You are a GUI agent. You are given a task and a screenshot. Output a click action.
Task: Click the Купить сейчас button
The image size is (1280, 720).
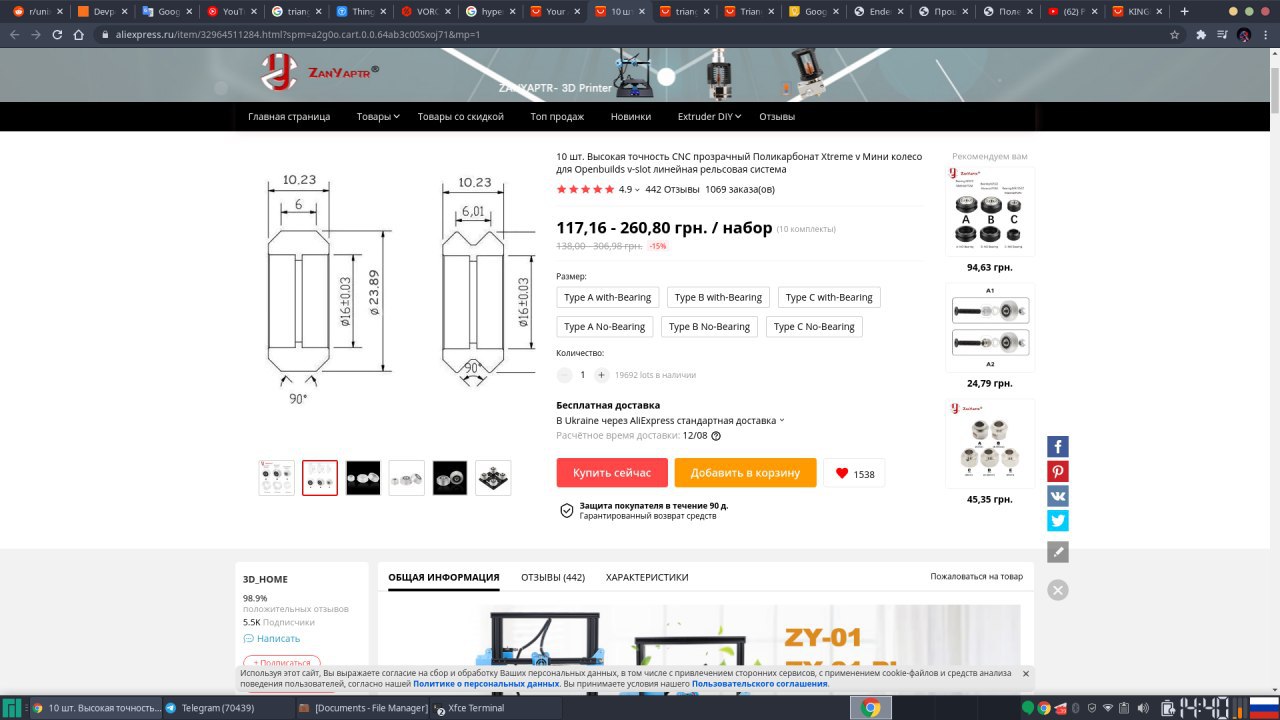612,473
